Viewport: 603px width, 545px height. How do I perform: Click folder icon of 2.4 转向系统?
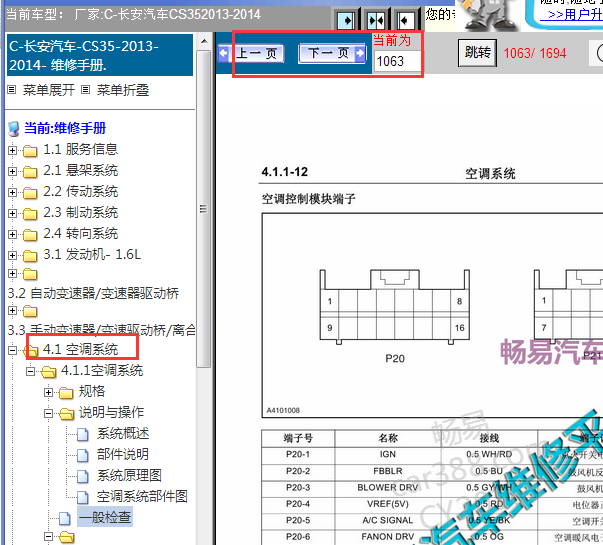tap(30, 235)
